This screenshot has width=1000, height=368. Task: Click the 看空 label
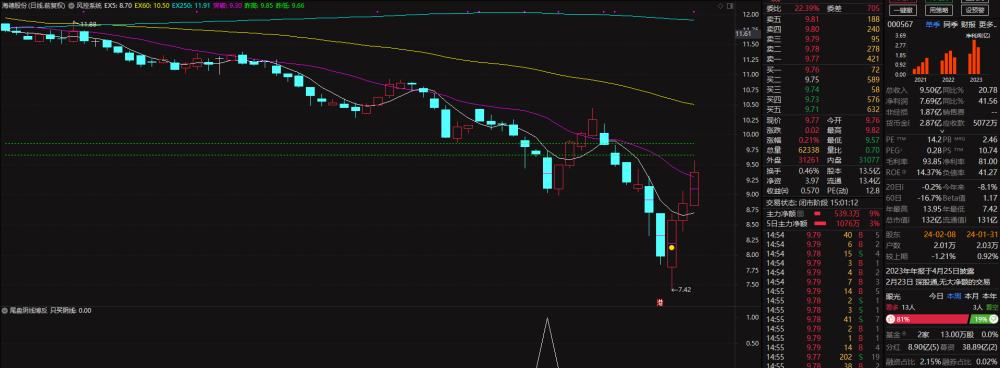(x=991, y=307)
